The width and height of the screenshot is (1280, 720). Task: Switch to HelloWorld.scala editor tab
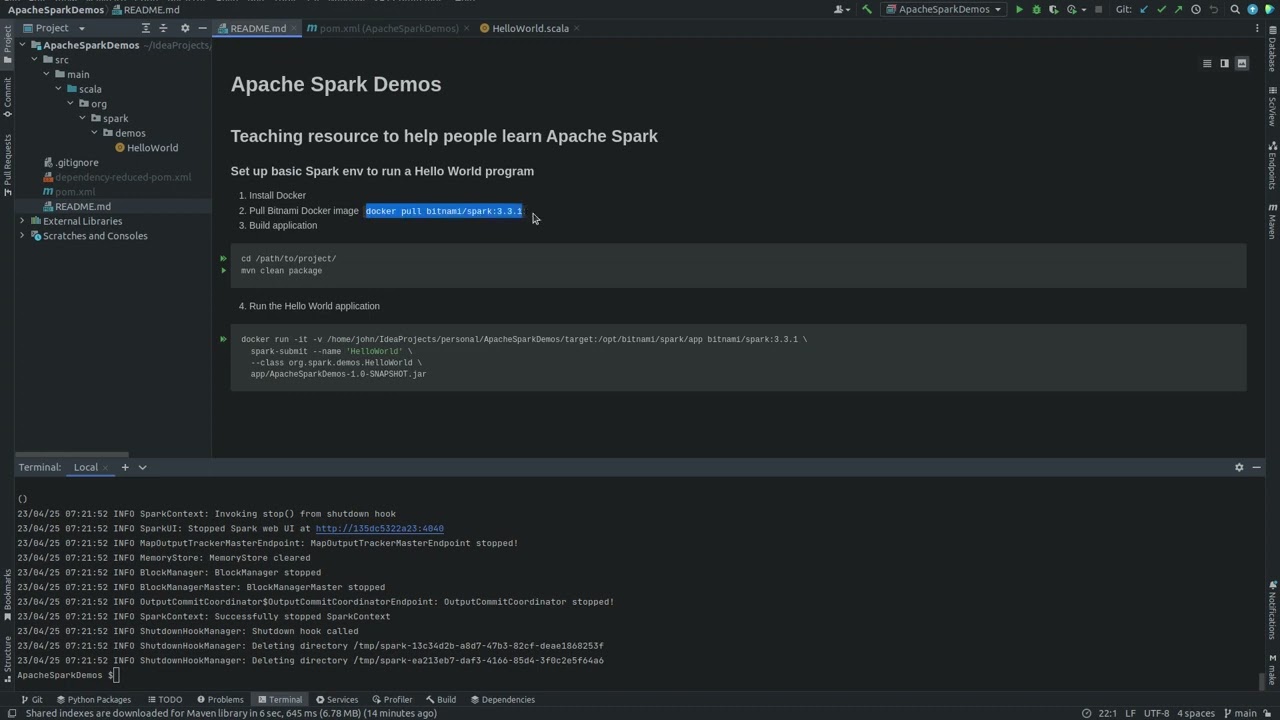coord(530,28)
